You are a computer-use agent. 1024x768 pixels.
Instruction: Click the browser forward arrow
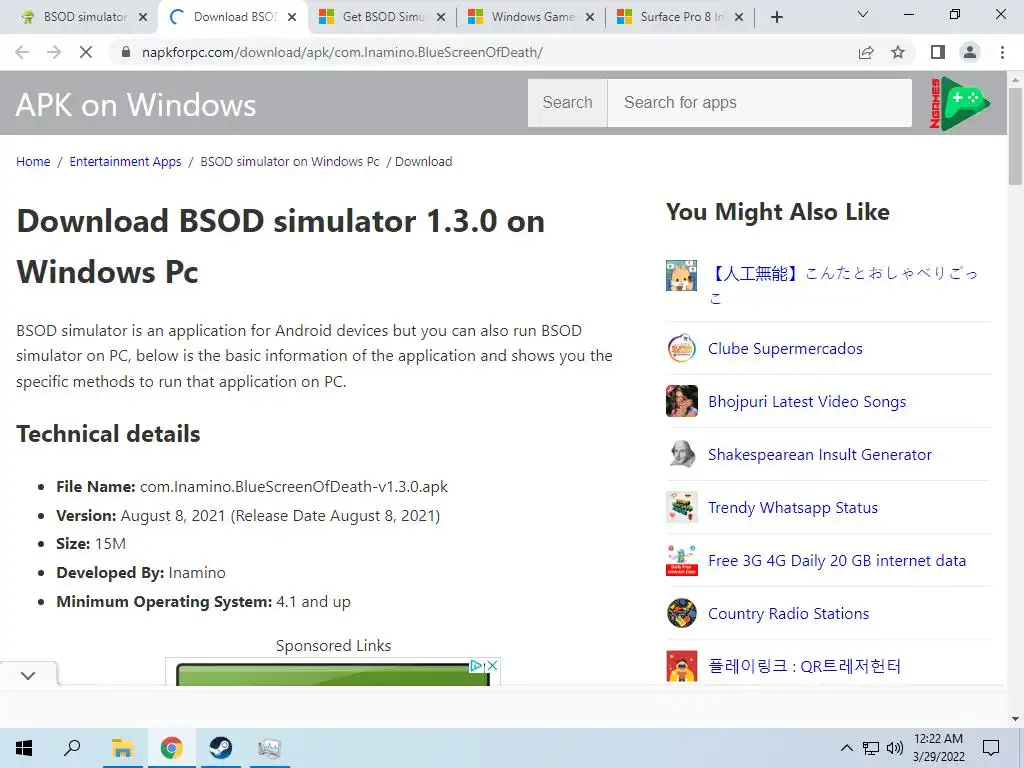[54, 52]
